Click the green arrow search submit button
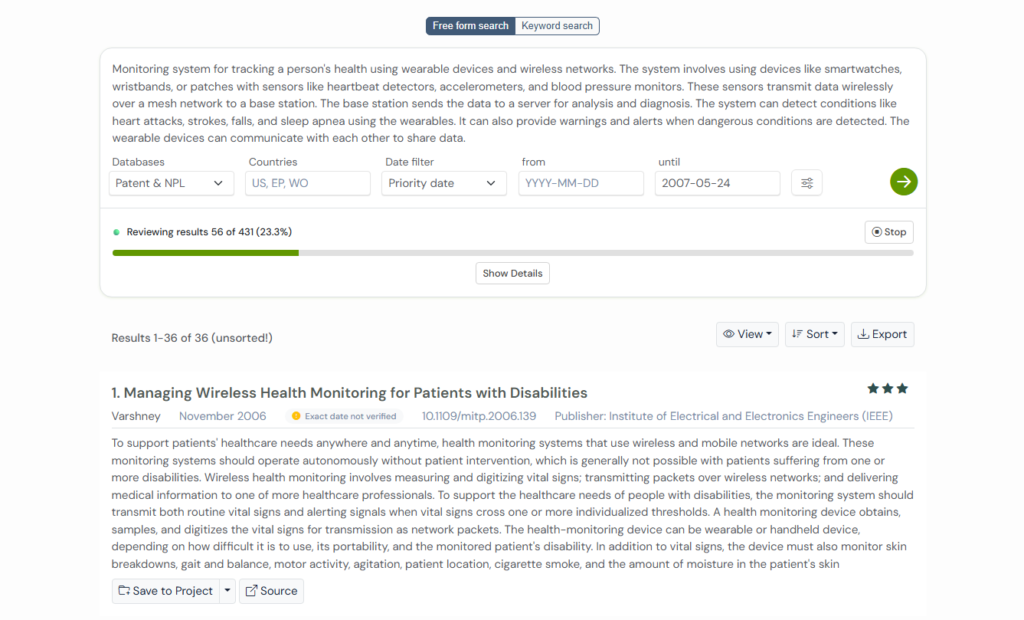The width and height of the screenshot is (1024, 620). pyautogui.click(x=903, y=182)
